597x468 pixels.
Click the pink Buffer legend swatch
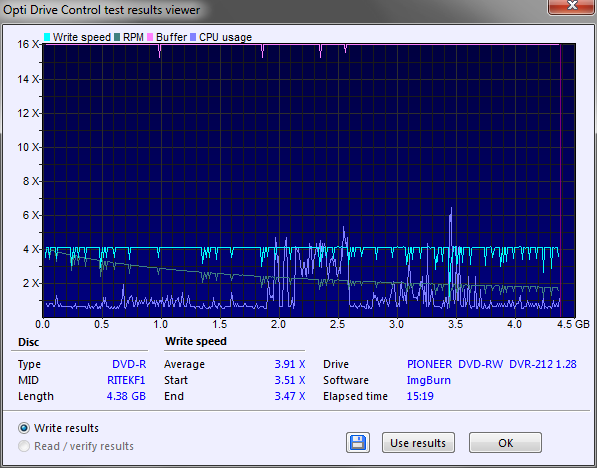150,37
